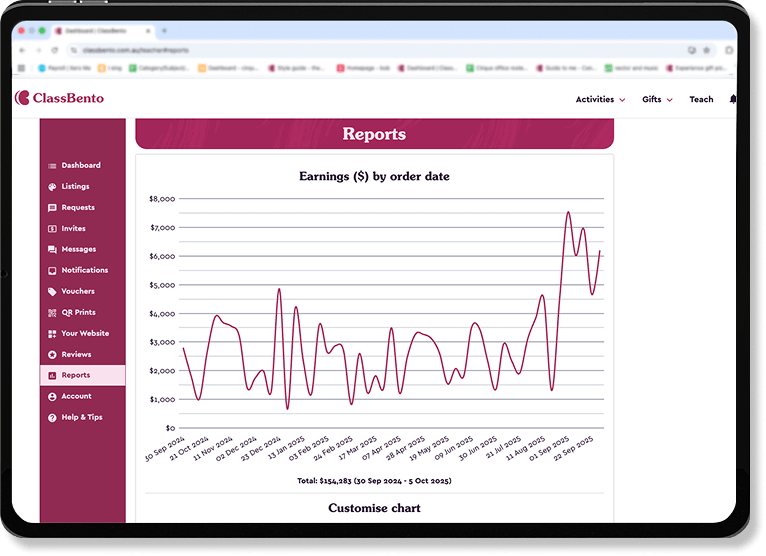Image resolution: width=766 pixels, height=556 pixels.
Task: Click the 22 Sep 2025 x-axis label
Action: pos(573,449)
